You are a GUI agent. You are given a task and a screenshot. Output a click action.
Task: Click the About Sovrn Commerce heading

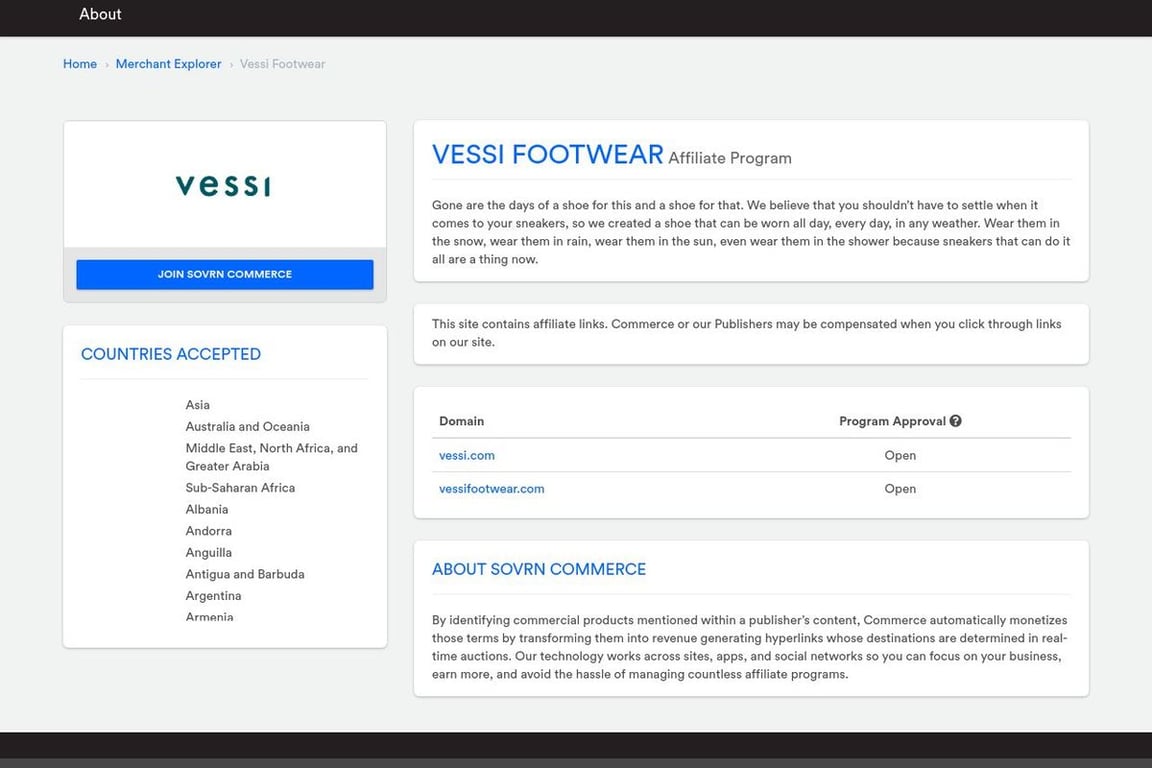pos(539,570)
